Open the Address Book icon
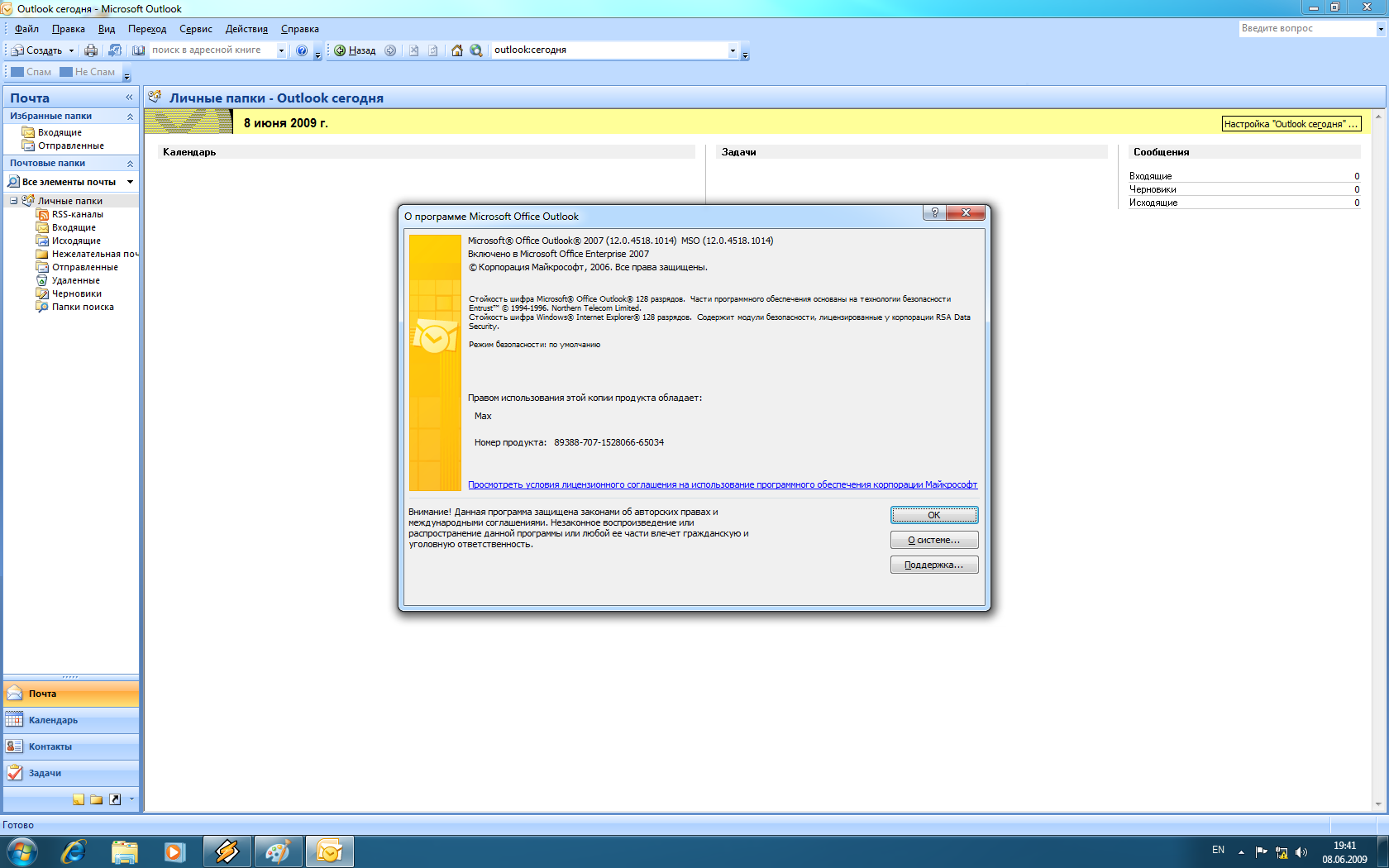This screenshot has width=1389, height=868. click(x=139, y=50)
